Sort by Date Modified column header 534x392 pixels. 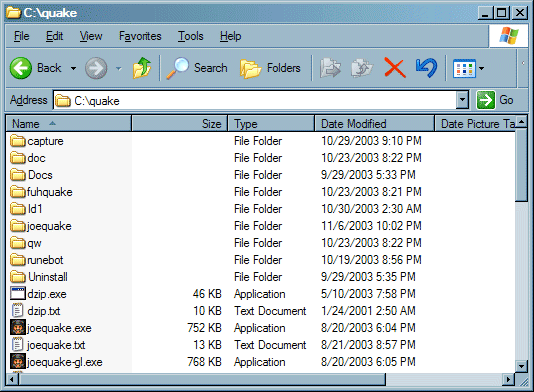click(x=375, y=124)
